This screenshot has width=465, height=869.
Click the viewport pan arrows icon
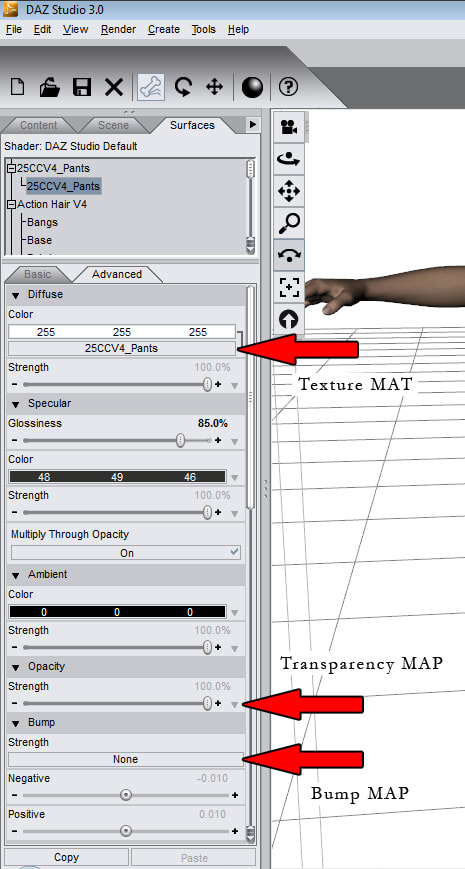tap(289, 191)
